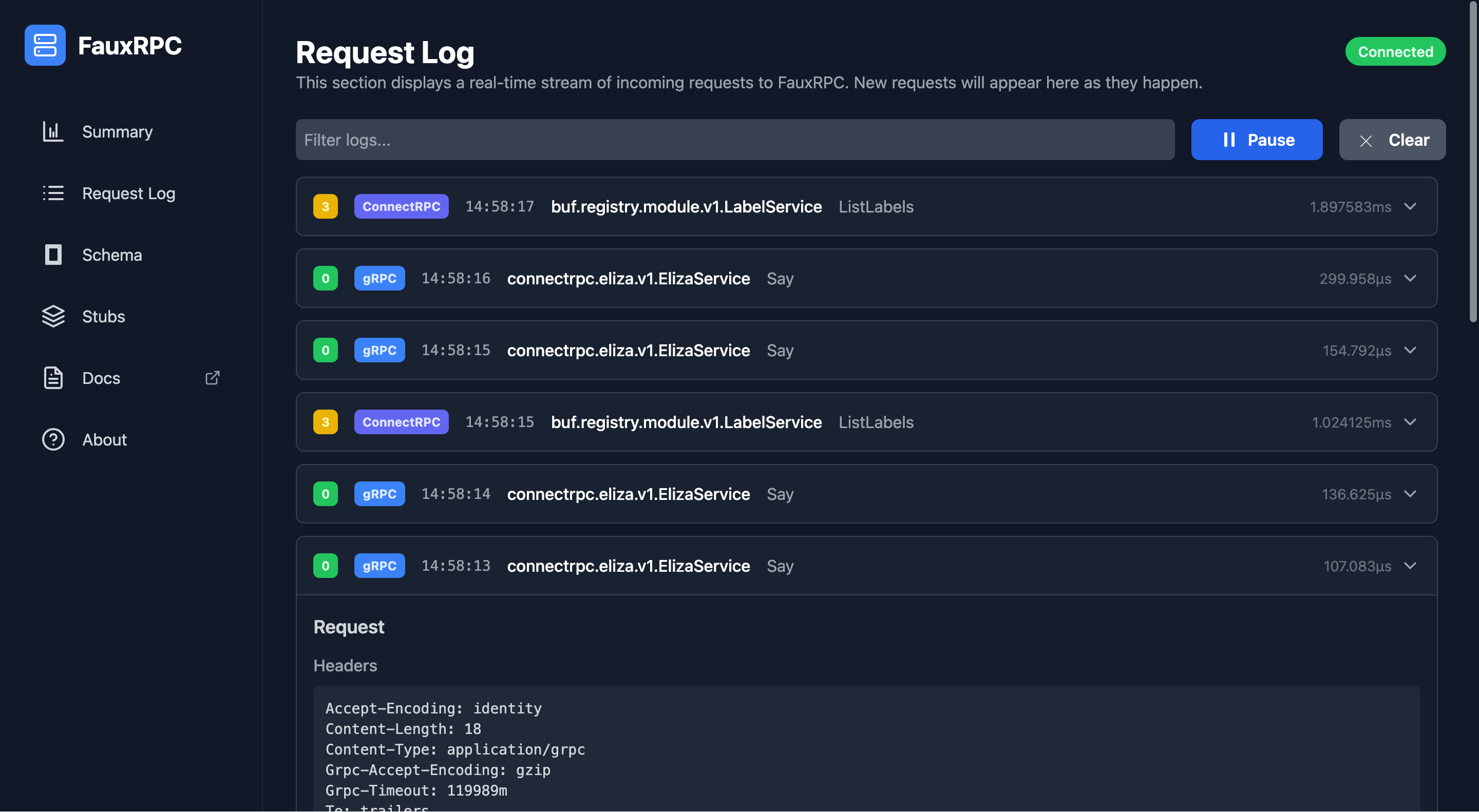Click the yellow status code 3 badge

point(326,206)
